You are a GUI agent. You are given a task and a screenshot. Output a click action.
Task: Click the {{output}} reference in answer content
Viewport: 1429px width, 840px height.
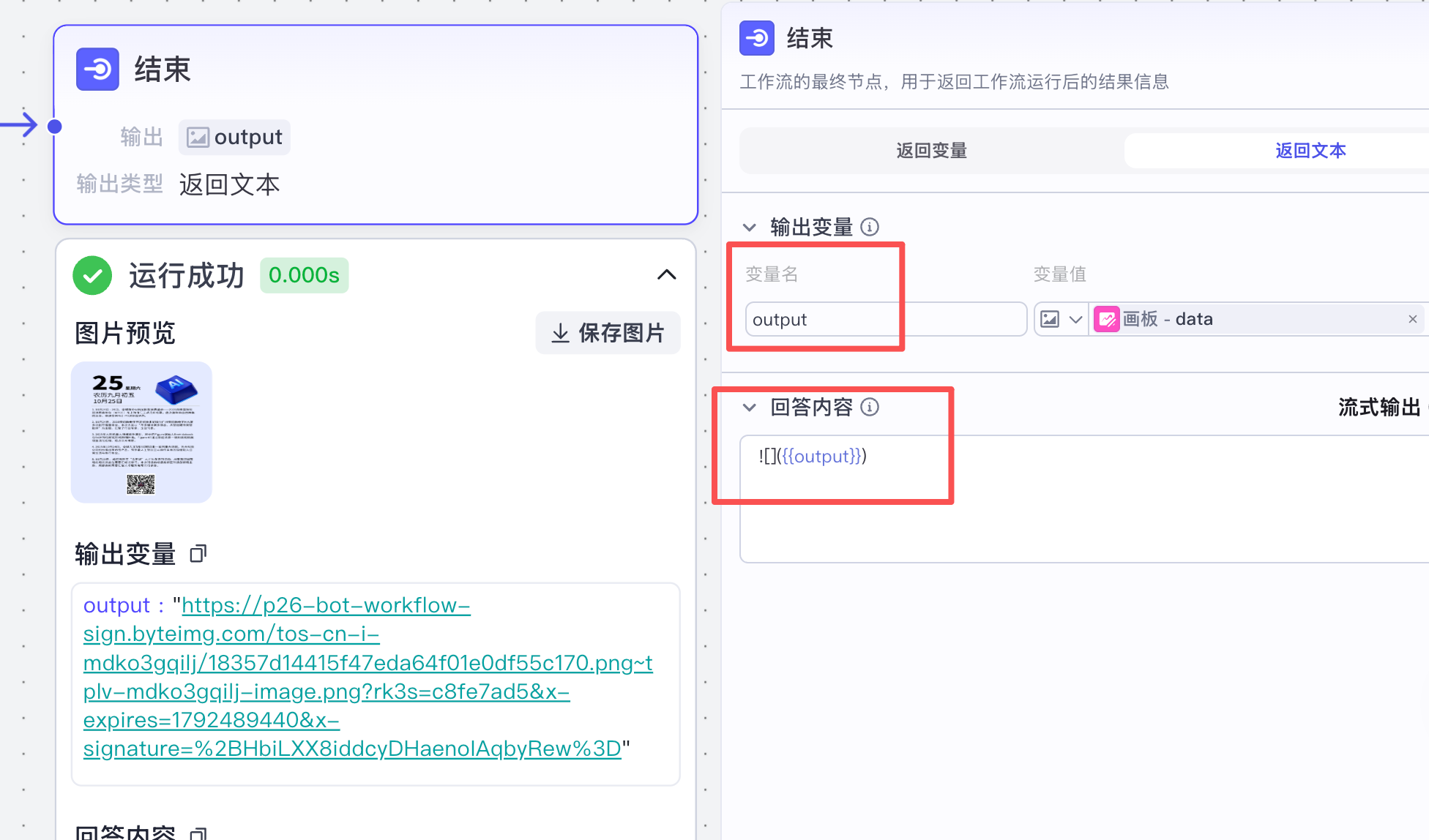coord(821,456)
